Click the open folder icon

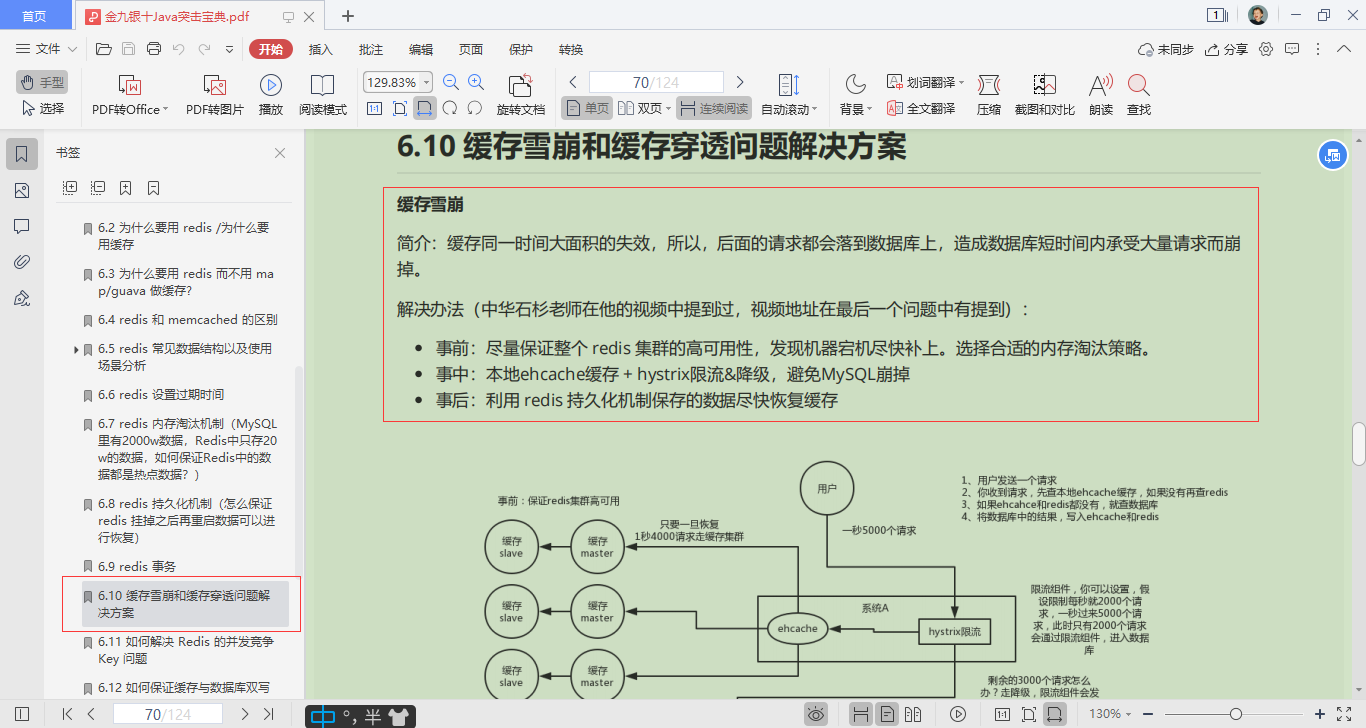click(x=103, y=49)
